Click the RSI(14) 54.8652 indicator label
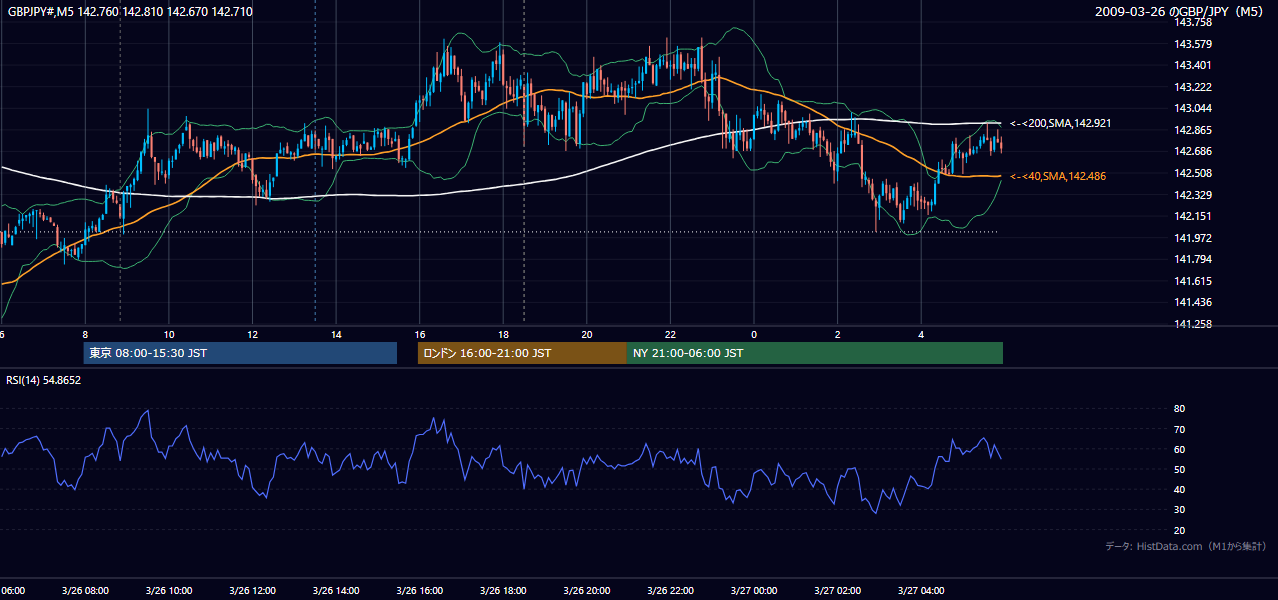This screenshot has width=1278, height=600. pyautogui.click(x=44, y=380)
